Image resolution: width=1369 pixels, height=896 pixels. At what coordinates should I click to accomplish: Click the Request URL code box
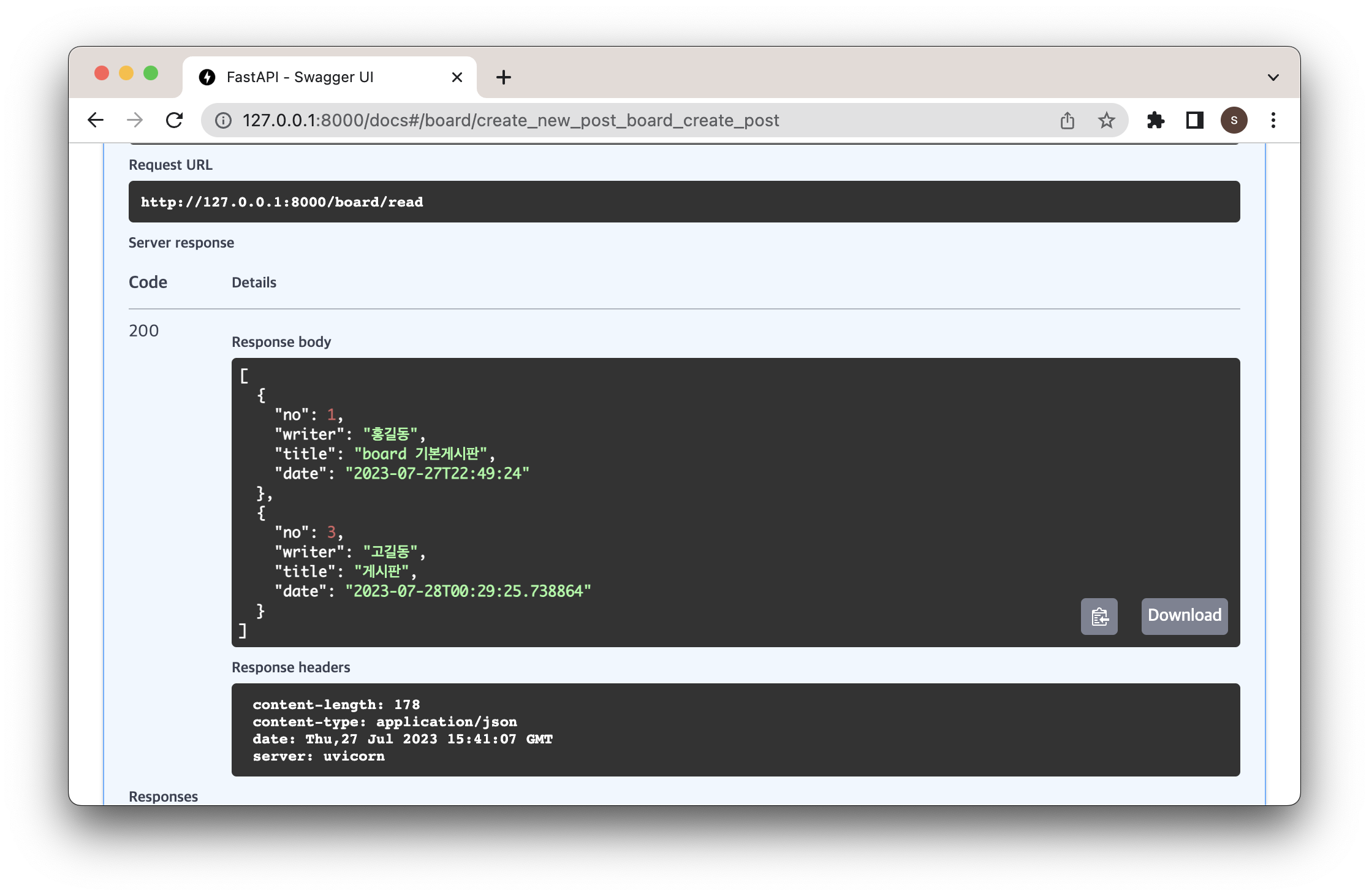pyautogui.click(x=683, y=202)
